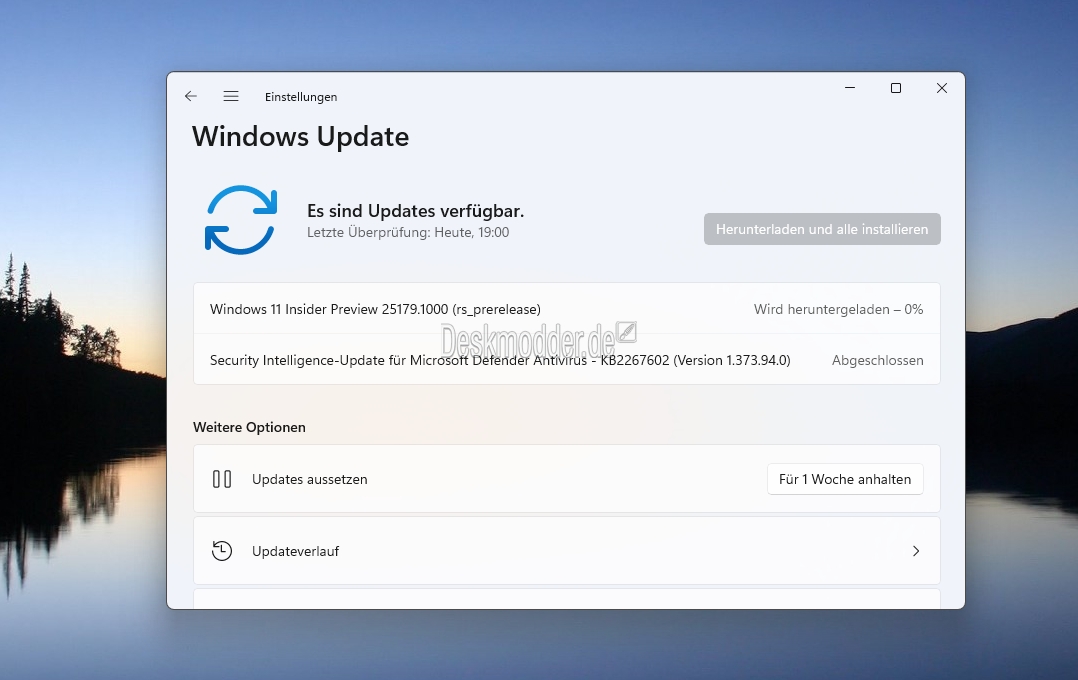This screenshot has width=1078, height=680.
Task: Click the Weitere Optionen heading
Action: tap(249, 427)
